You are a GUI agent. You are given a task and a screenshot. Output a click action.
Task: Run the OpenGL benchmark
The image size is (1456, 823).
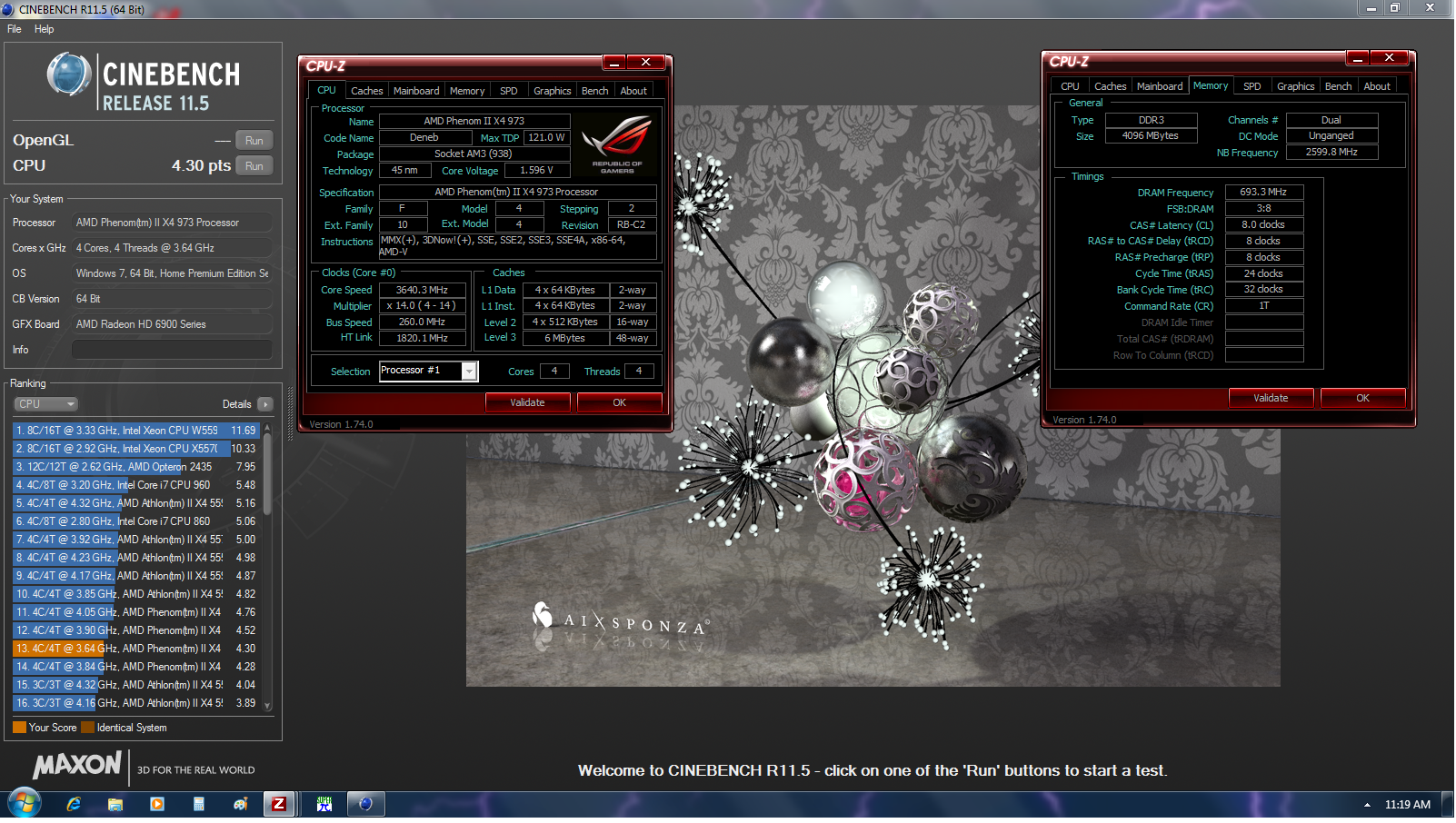click(x=254, y=141)
